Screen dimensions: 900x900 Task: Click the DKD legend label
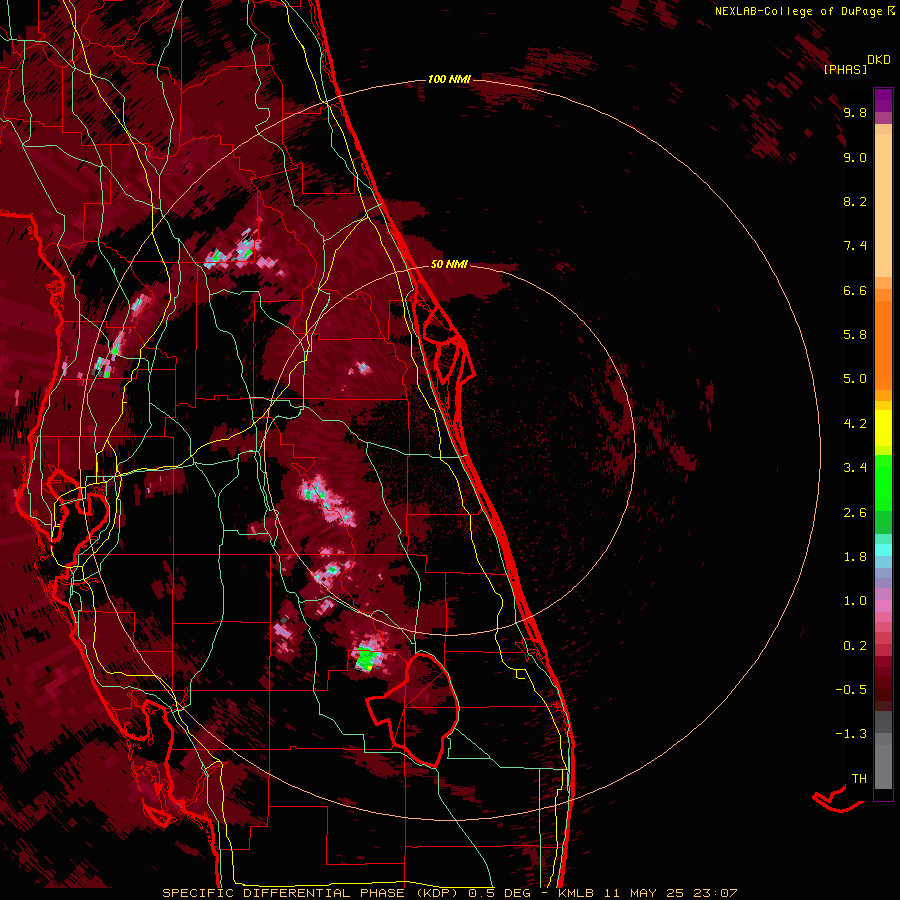[878, 60]
